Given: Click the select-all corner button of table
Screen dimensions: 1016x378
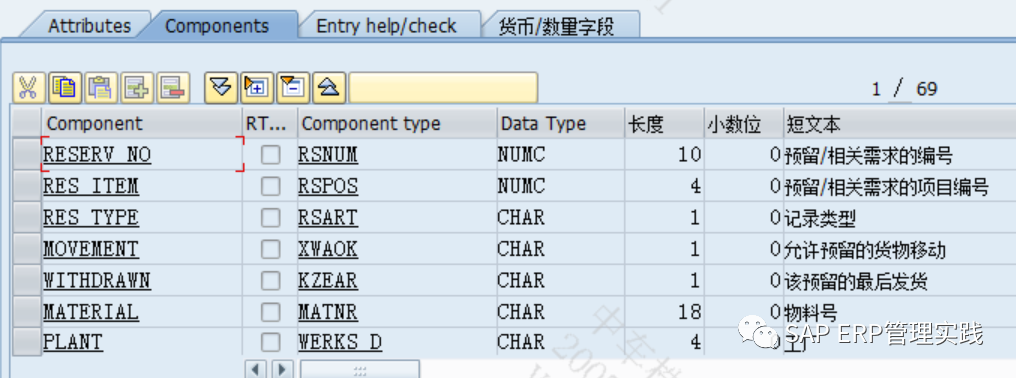Looking at the screenshot, I should pyautogui.click(x=27, y=123).
